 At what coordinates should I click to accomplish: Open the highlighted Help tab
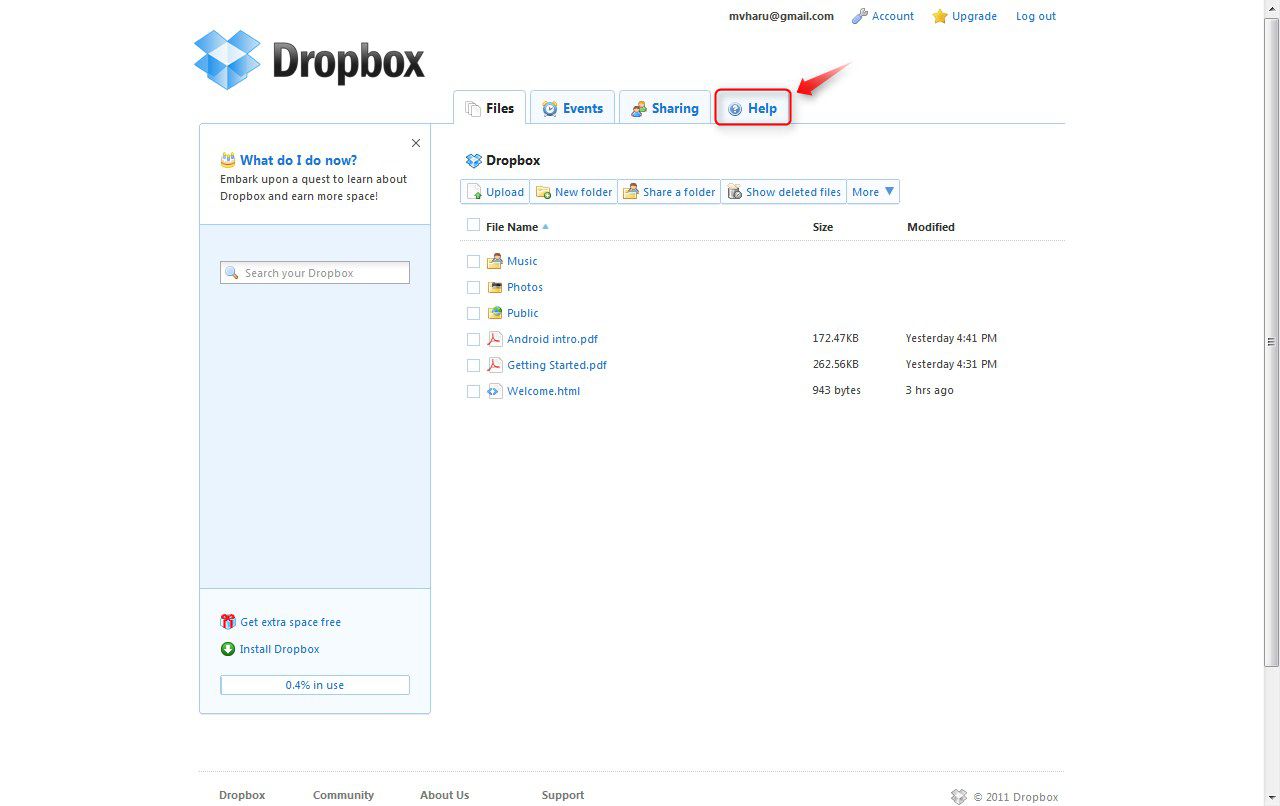[x=753, y=108]
